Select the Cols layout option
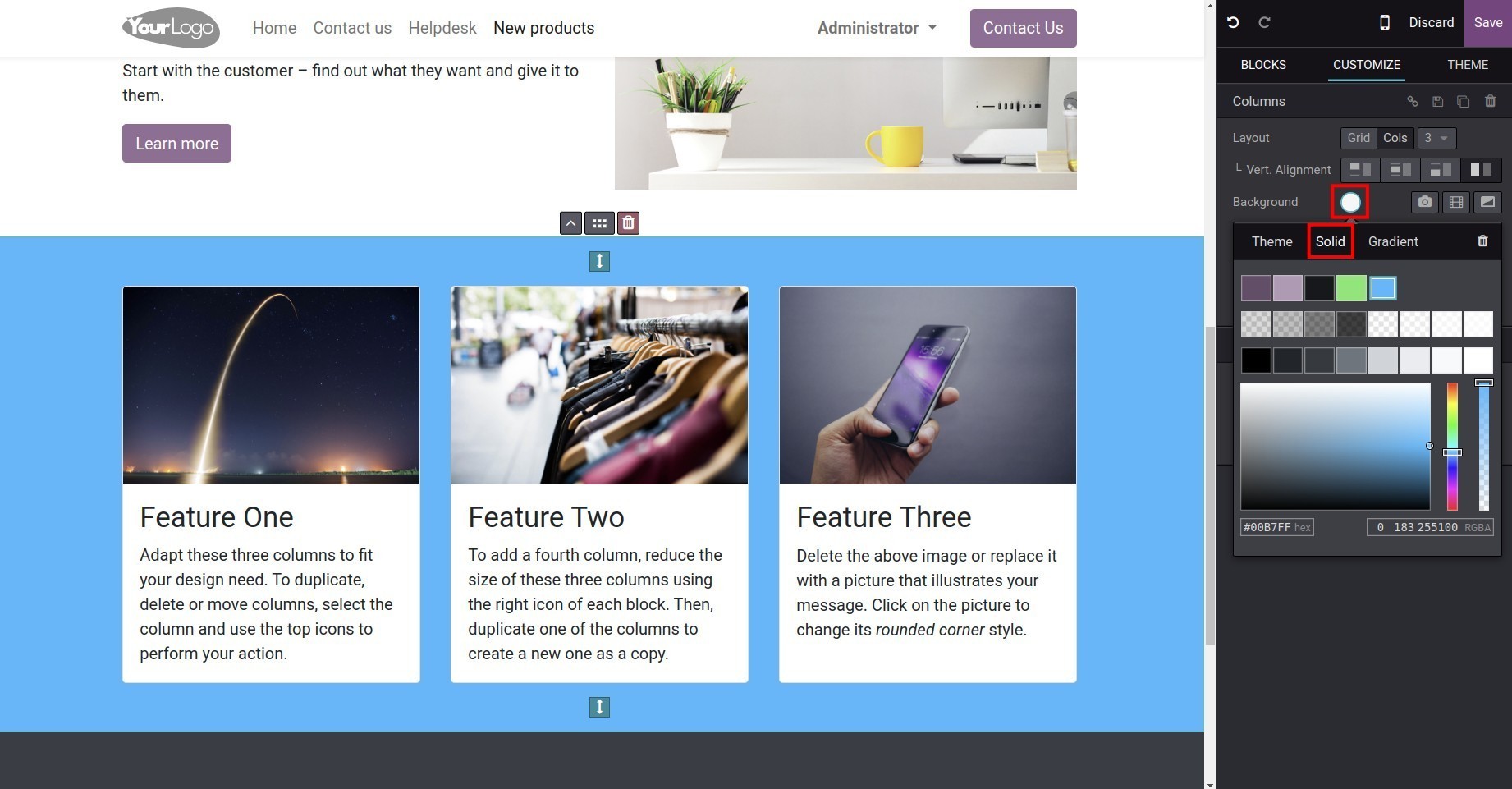 pyautogui.click(x=1395, y=138)
